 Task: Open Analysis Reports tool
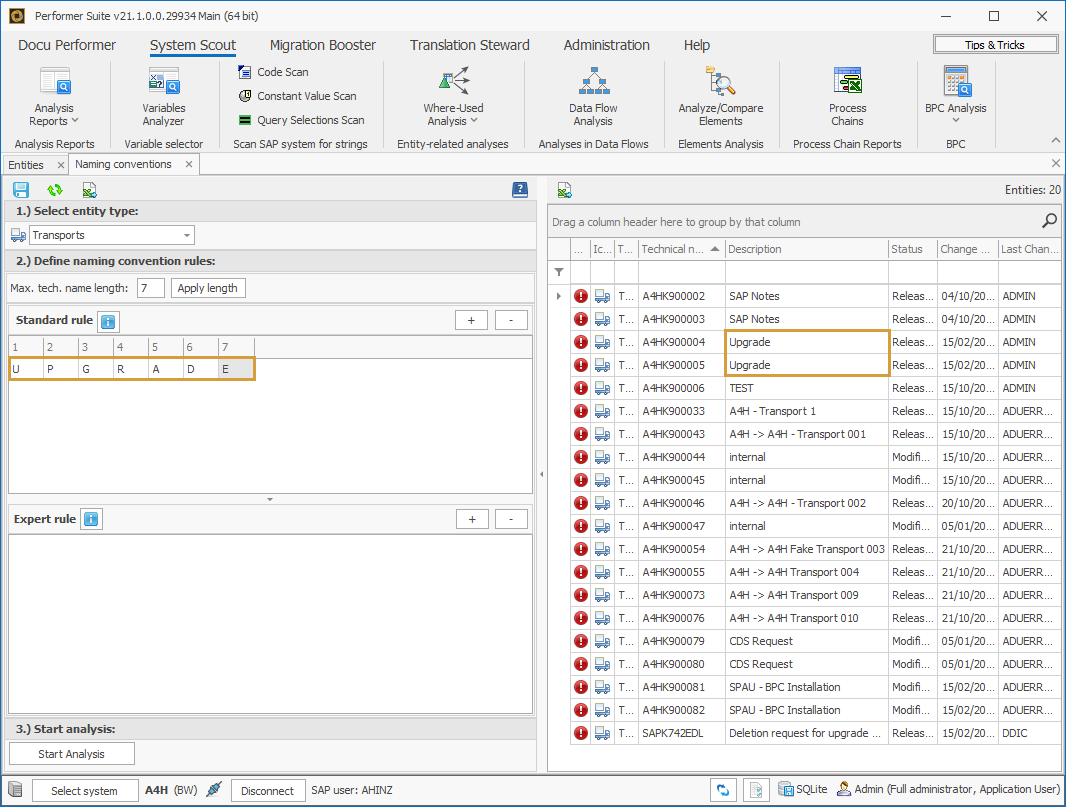click(x=53, y=95)
